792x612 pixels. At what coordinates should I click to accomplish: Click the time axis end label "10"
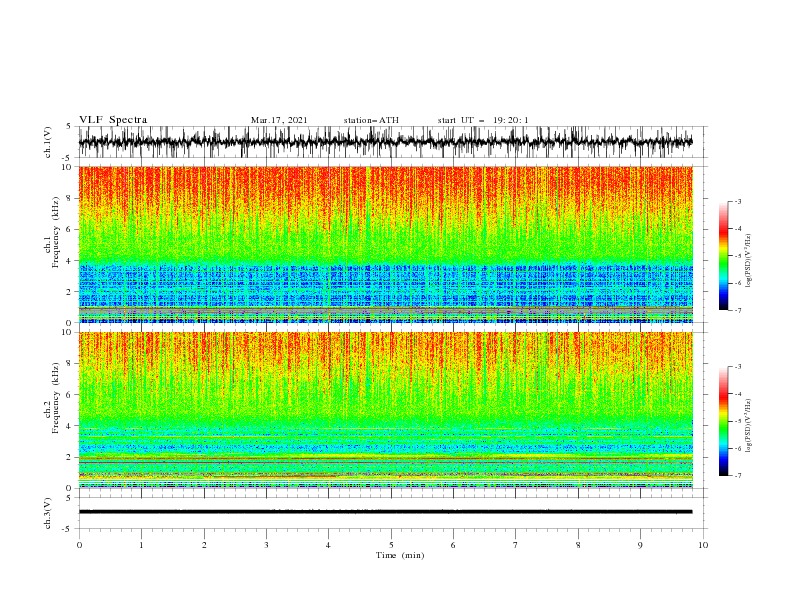(703, 545)
